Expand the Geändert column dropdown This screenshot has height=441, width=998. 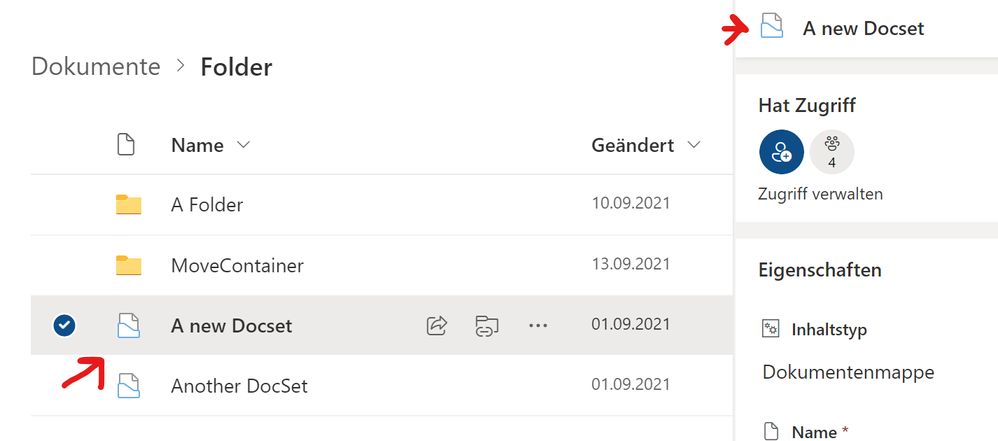pos(694,145)
